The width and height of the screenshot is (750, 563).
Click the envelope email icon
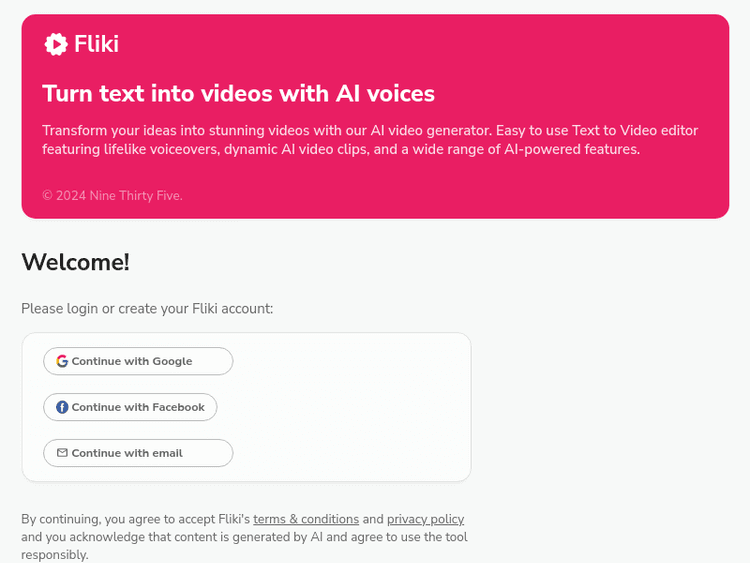point(62,453)
